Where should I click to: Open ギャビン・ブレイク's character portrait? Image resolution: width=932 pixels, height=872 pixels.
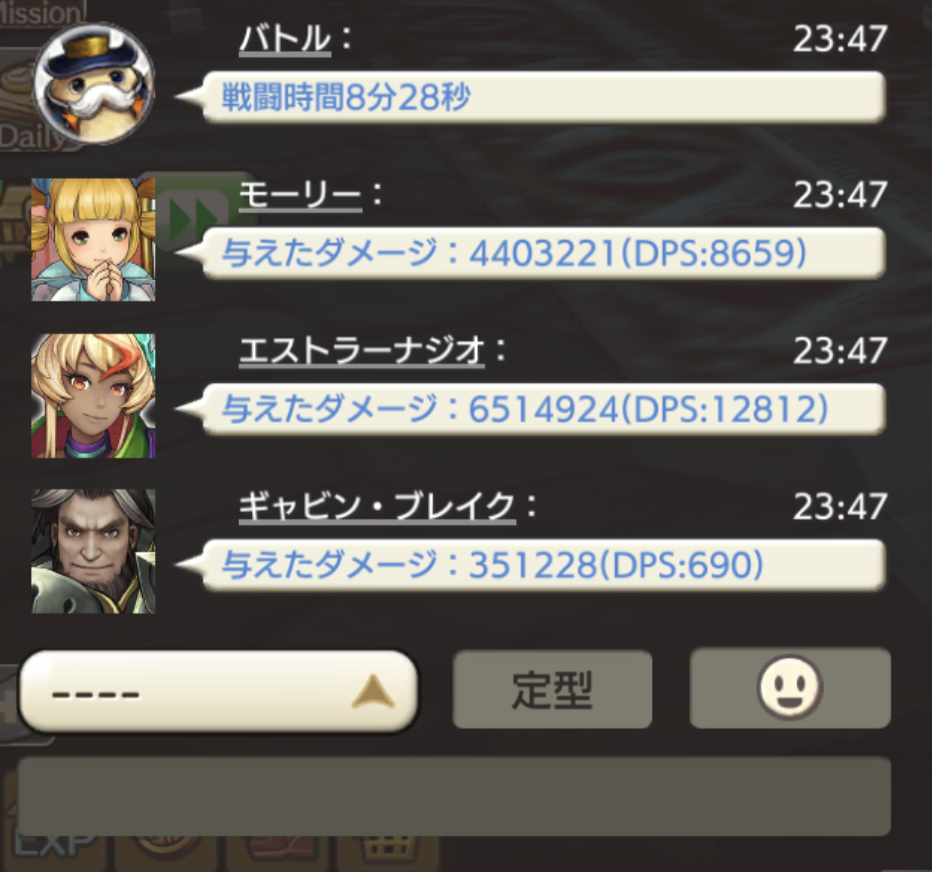tap(93, 552)
